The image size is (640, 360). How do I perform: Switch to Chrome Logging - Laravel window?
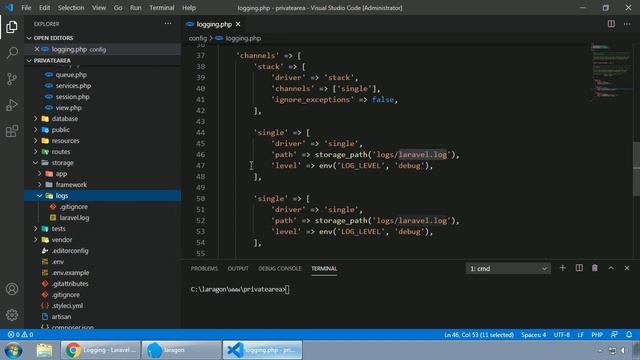[x=100, y=350]
